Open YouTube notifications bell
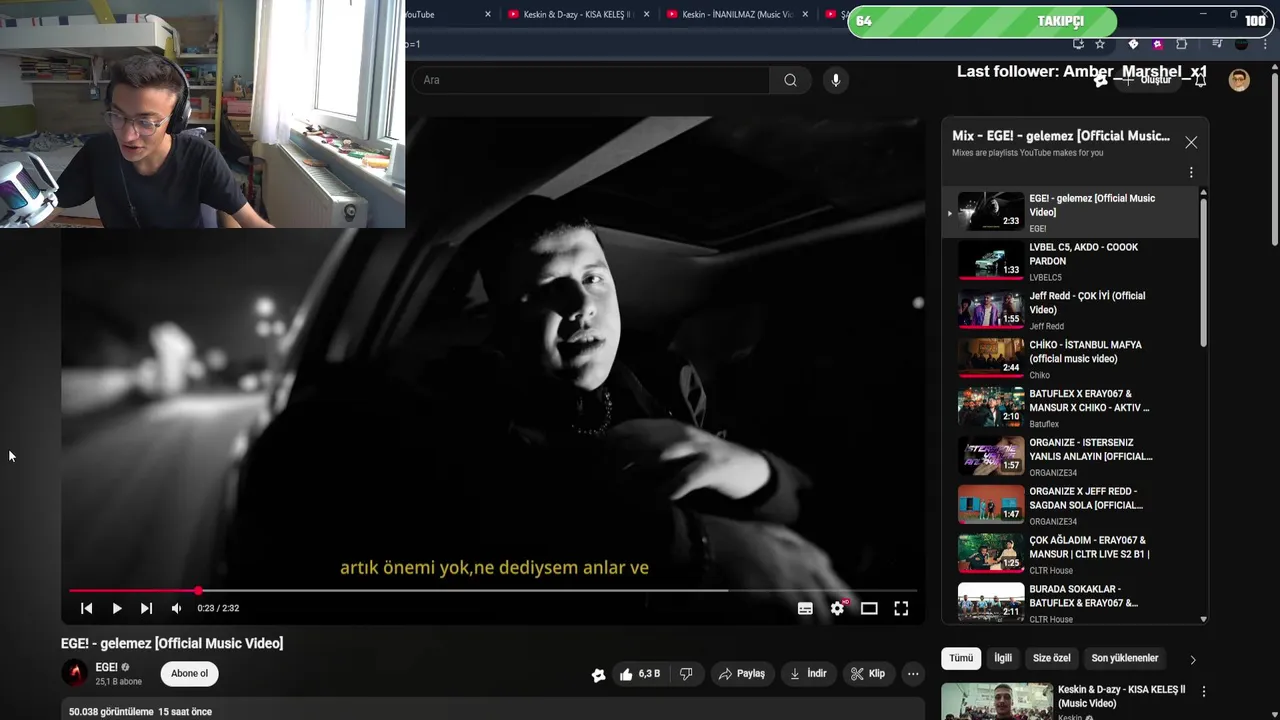Viewport: 1280px width, 720px height. click(1200, 80)
